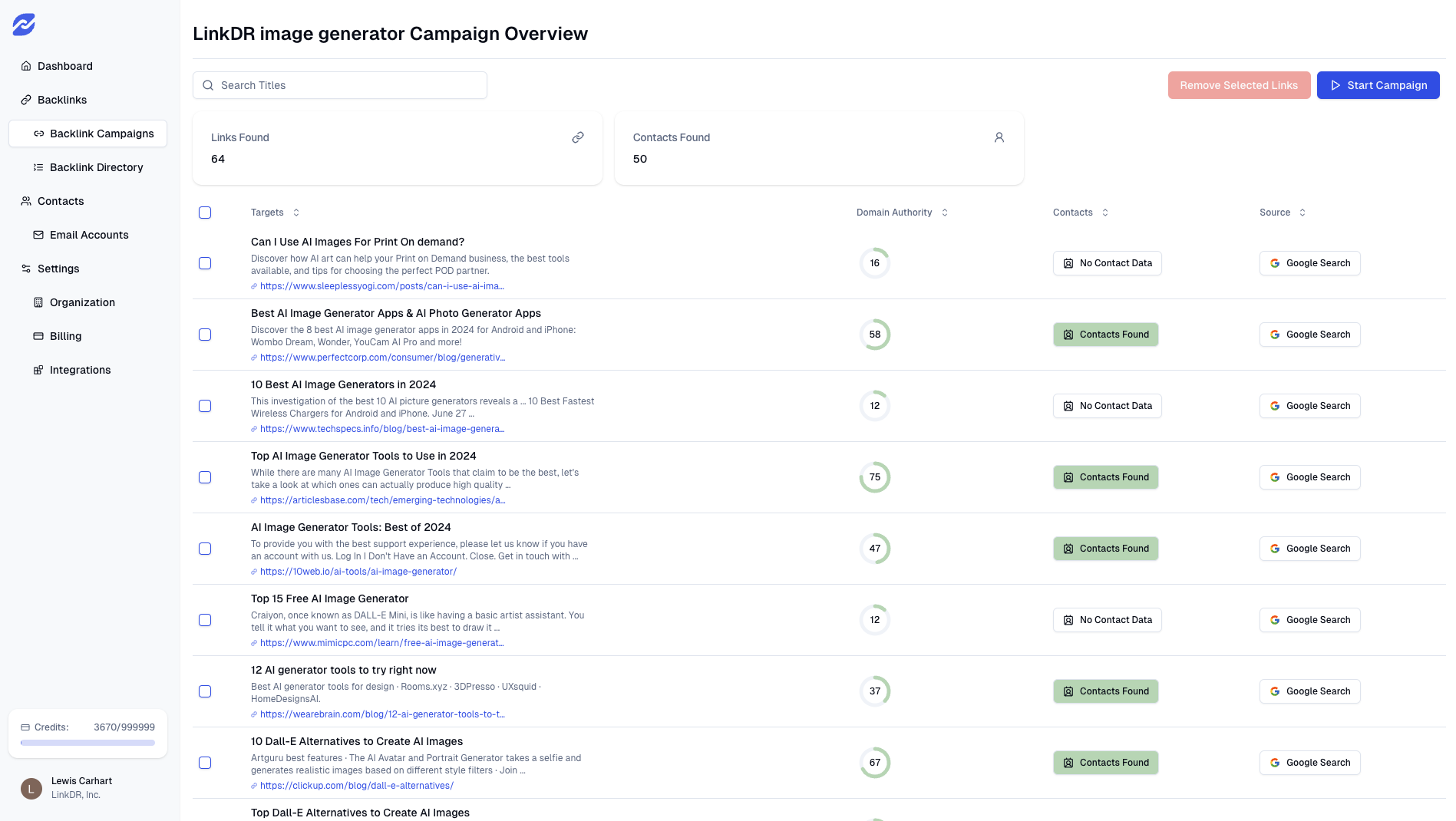1456x821 pixels.
Task: Open Backlink Directory in sidebar
Action: pos(96,167)
